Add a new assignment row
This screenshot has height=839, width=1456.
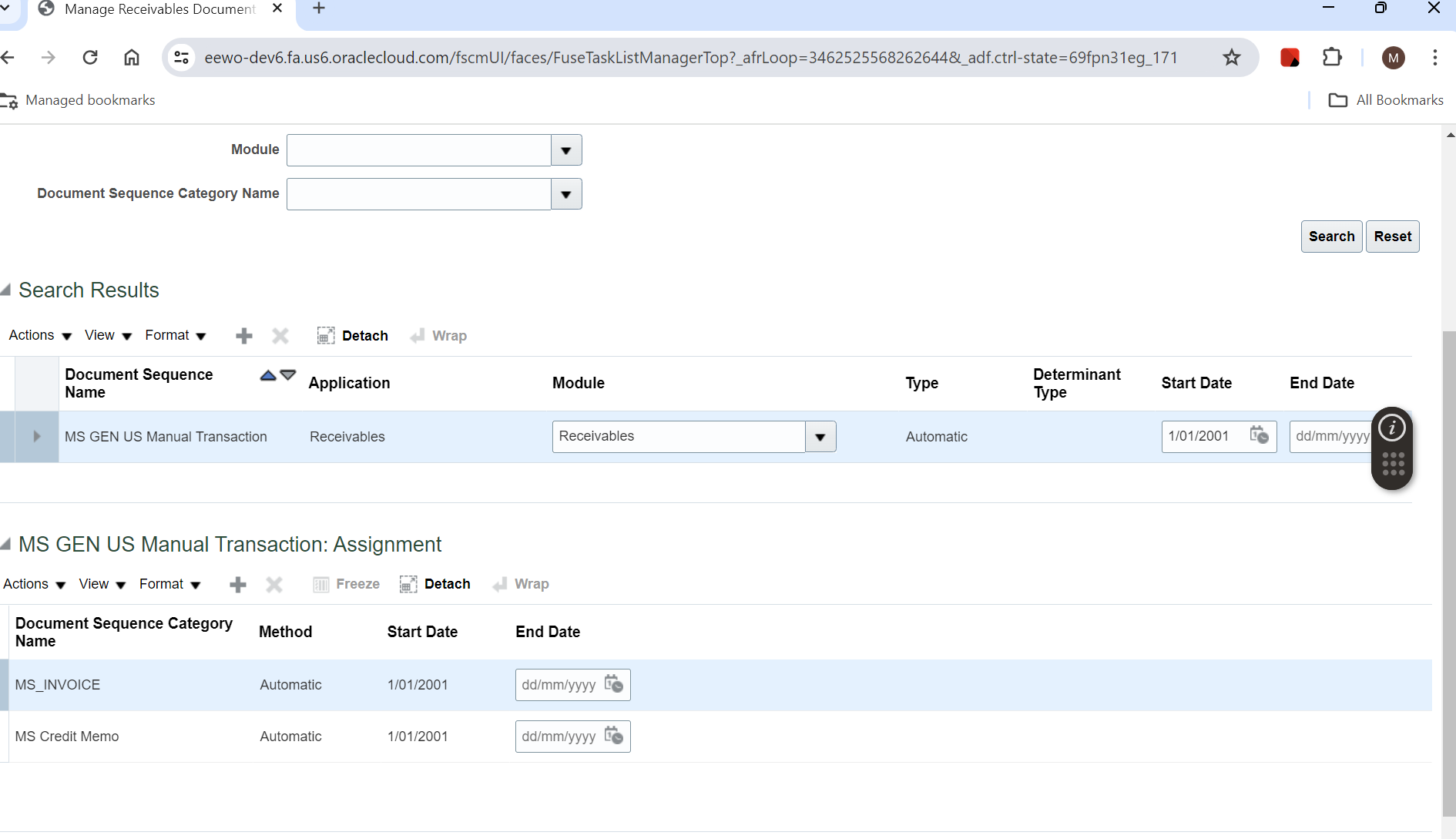(x=237, y=584)
